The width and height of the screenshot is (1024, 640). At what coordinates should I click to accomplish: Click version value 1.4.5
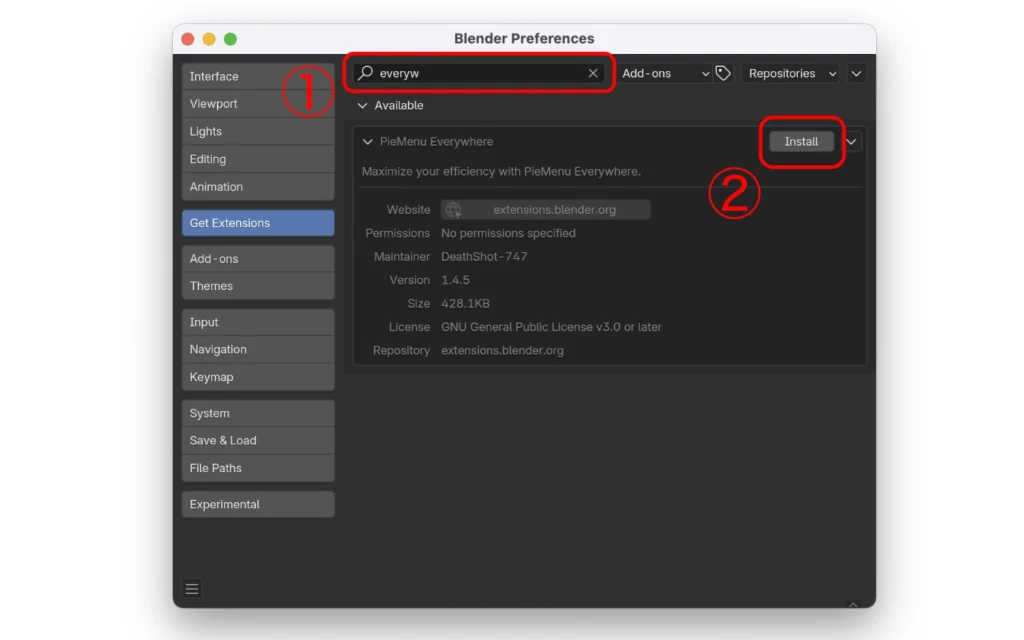pos(455,280)
